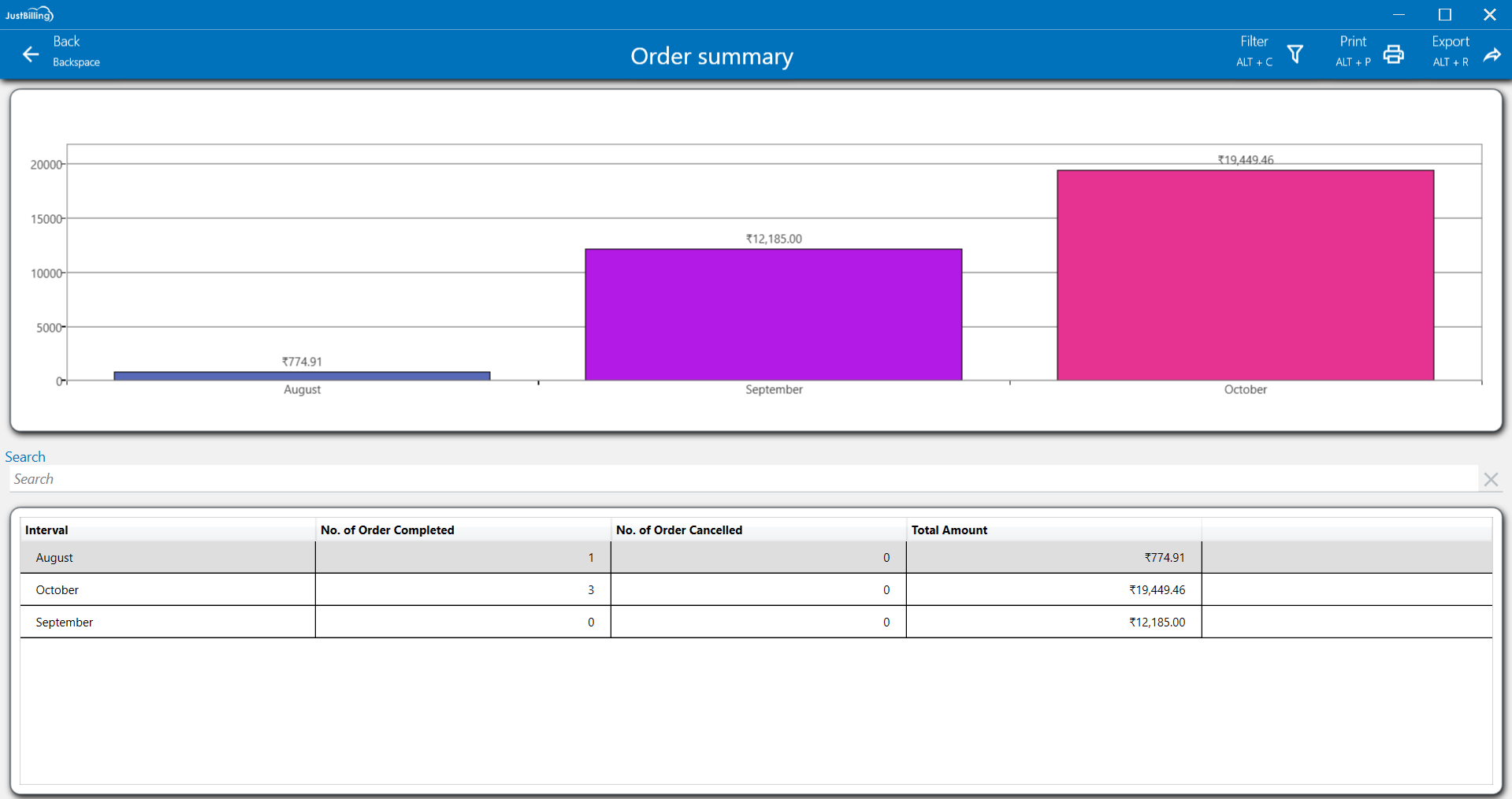Click the purple September bar in chart
The image size is (1512, 799).
coord(773,315)
